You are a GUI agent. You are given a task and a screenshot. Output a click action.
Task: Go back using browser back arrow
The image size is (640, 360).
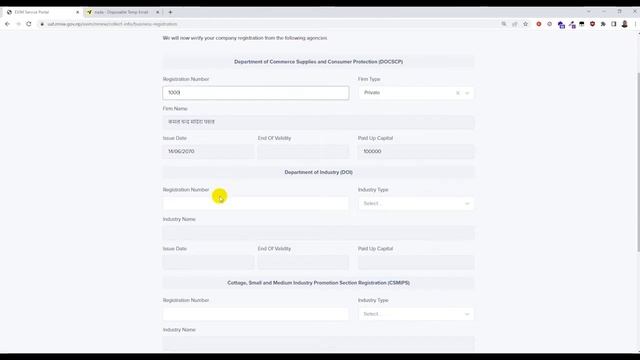pyautogui.click(x=7, y=24)
